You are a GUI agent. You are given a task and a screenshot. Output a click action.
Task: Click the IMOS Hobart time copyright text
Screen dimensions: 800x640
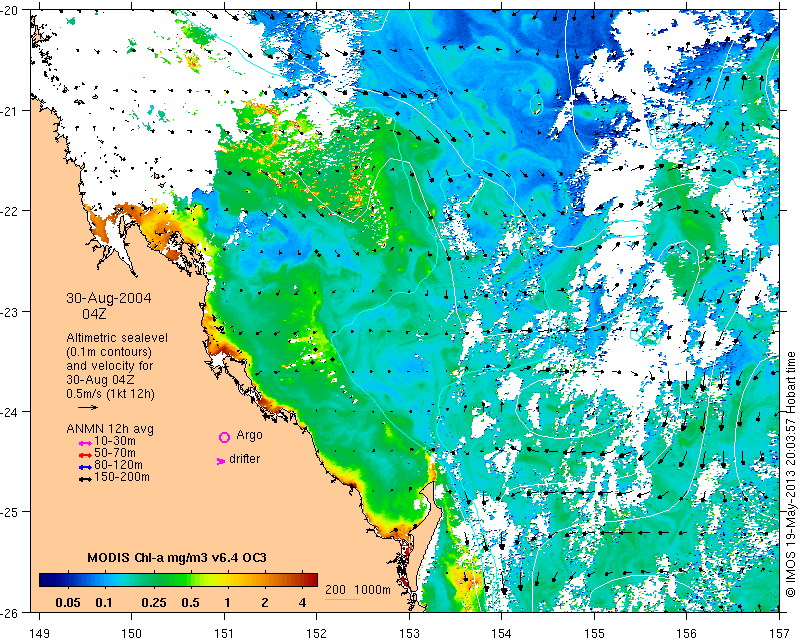coord(791,474)
